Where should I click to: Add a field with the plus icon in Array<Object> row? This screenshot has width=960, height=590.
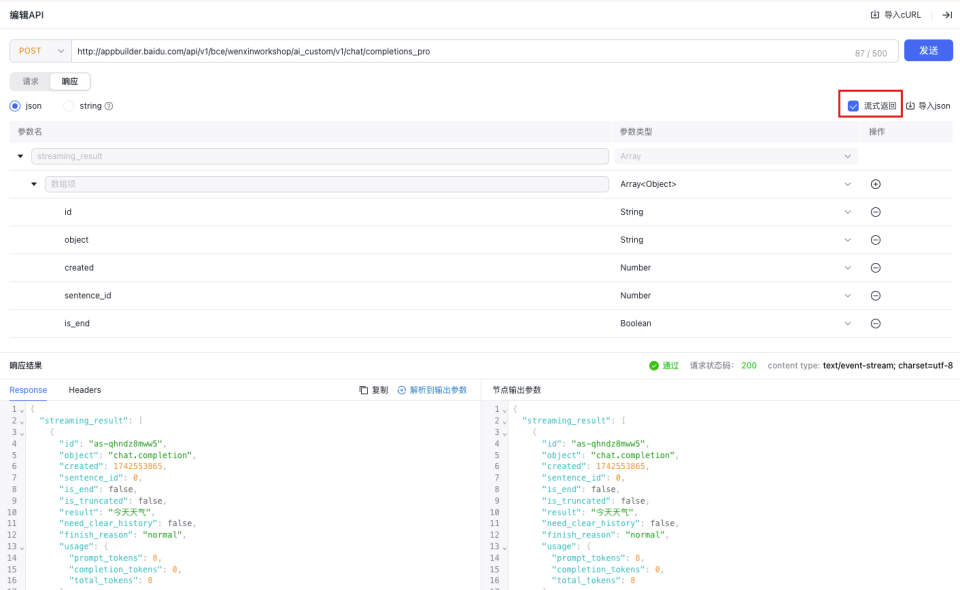click(x=876, y=184)
